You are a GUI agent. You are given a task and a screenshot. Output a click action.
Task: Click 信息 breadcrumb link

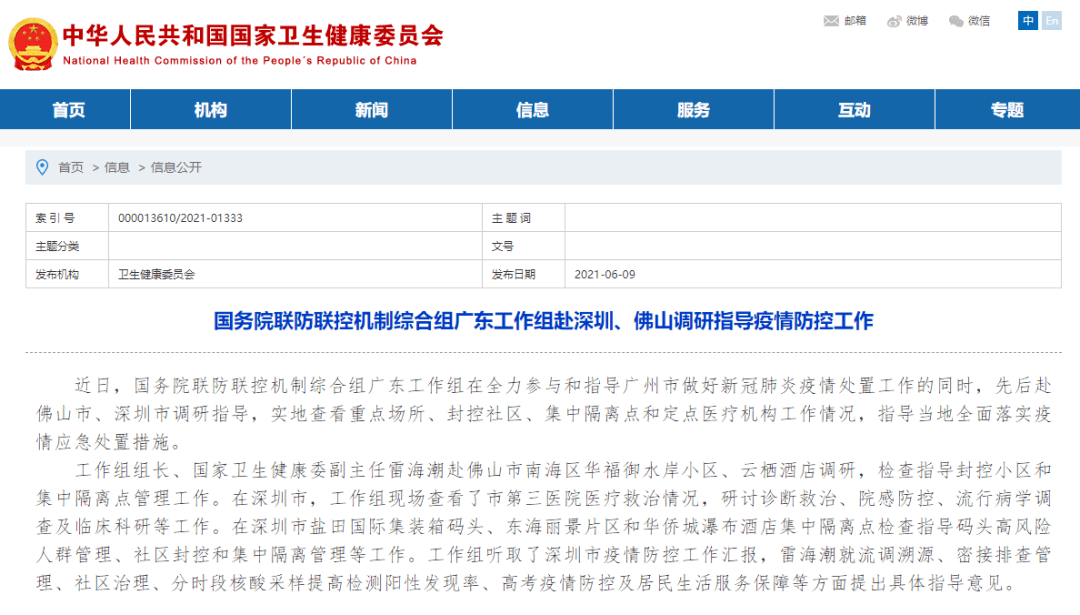pos(117,167)
